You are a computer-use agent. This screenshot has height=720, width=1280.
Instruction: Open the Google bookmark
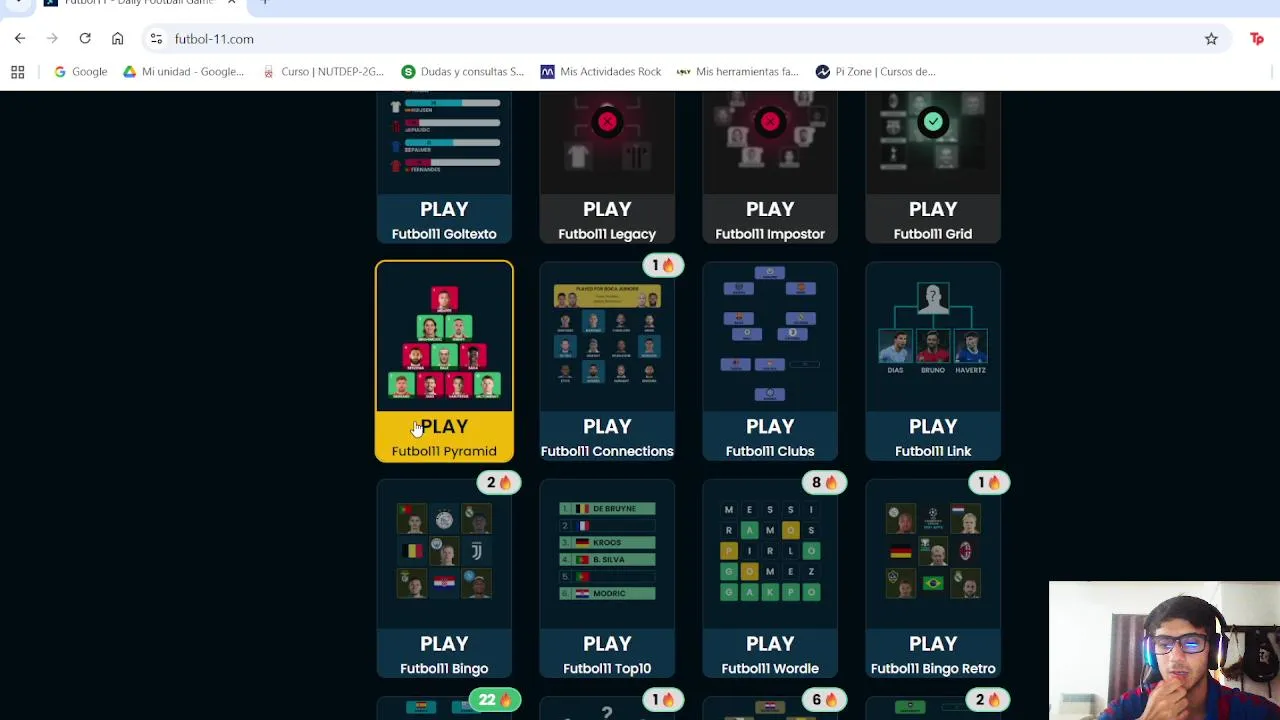(x=80, y=72)
